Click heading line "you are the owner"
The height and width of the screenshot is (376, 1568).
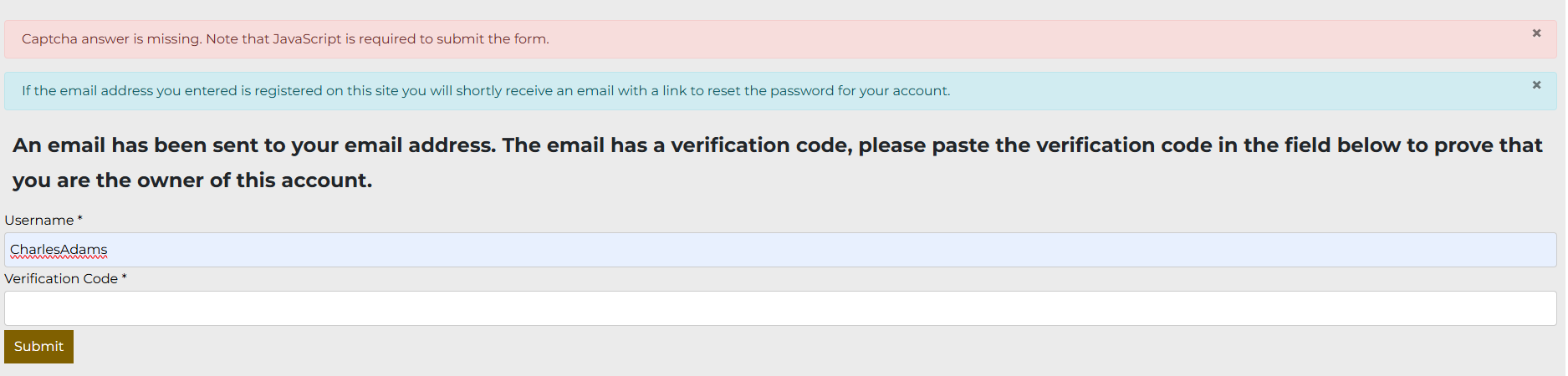pyautogui.click(x=192, y=180)
